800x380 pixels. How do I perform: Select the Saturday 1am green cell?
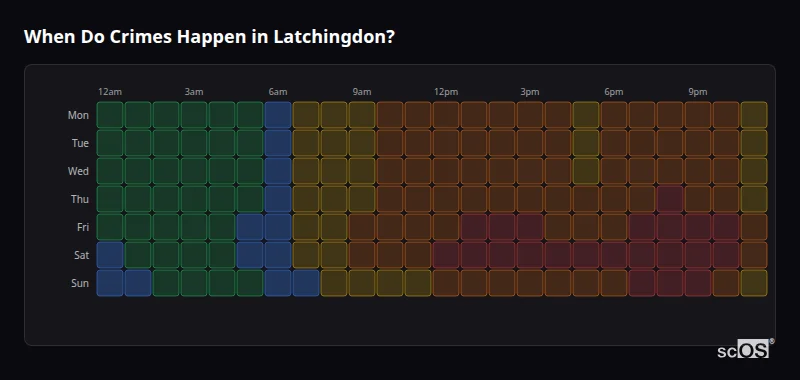click(138, 255)
